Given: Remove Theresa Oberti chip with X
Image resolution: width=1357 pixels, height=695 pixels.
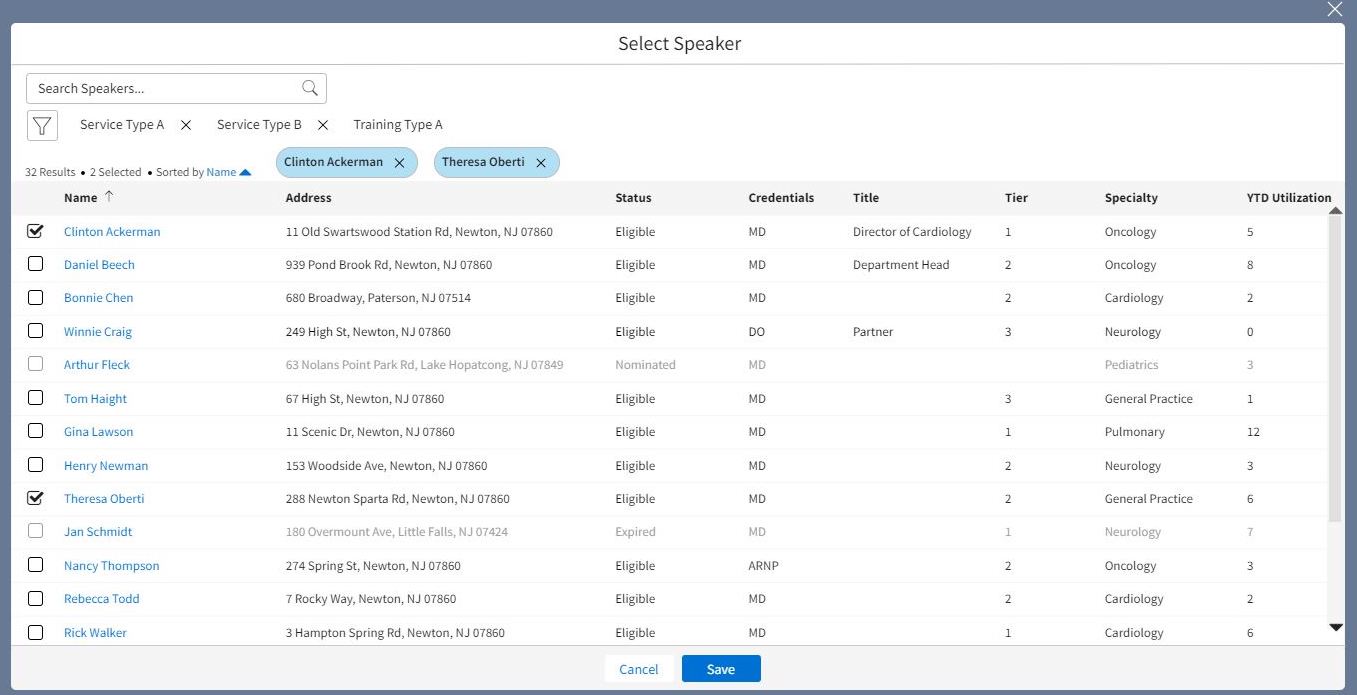Looking at the screenshot, I should [x=541, y=163].
